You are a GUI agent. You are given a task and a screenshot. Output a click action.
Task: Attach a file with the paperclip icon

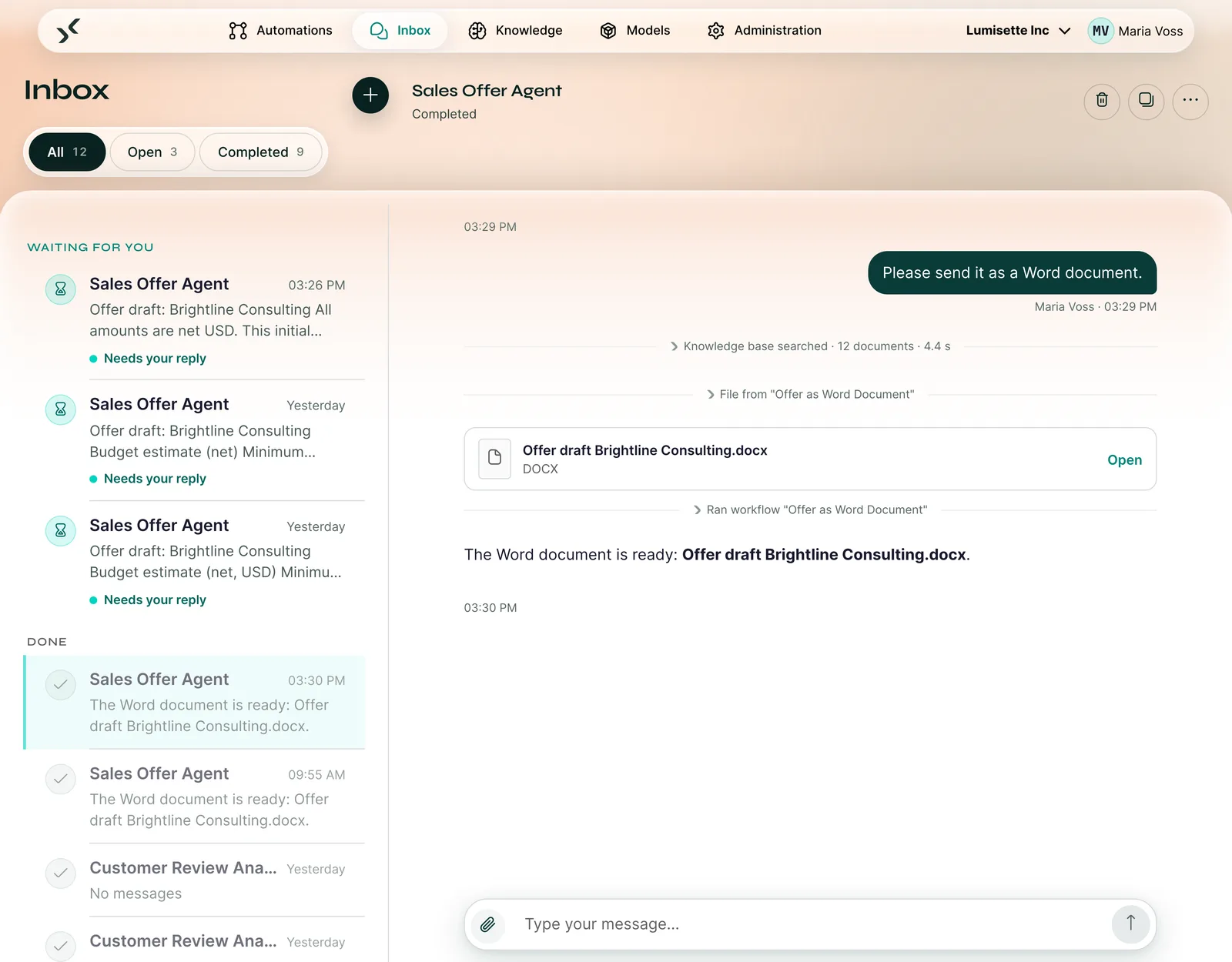click(487, 924)
